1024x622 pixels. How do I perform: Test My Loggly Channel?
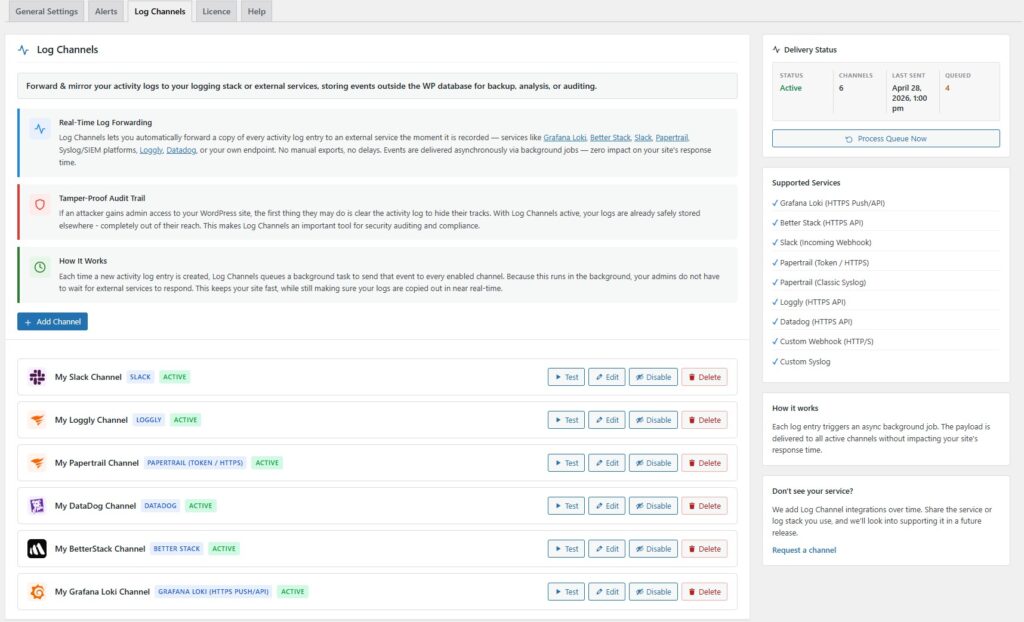coord(566,420)
